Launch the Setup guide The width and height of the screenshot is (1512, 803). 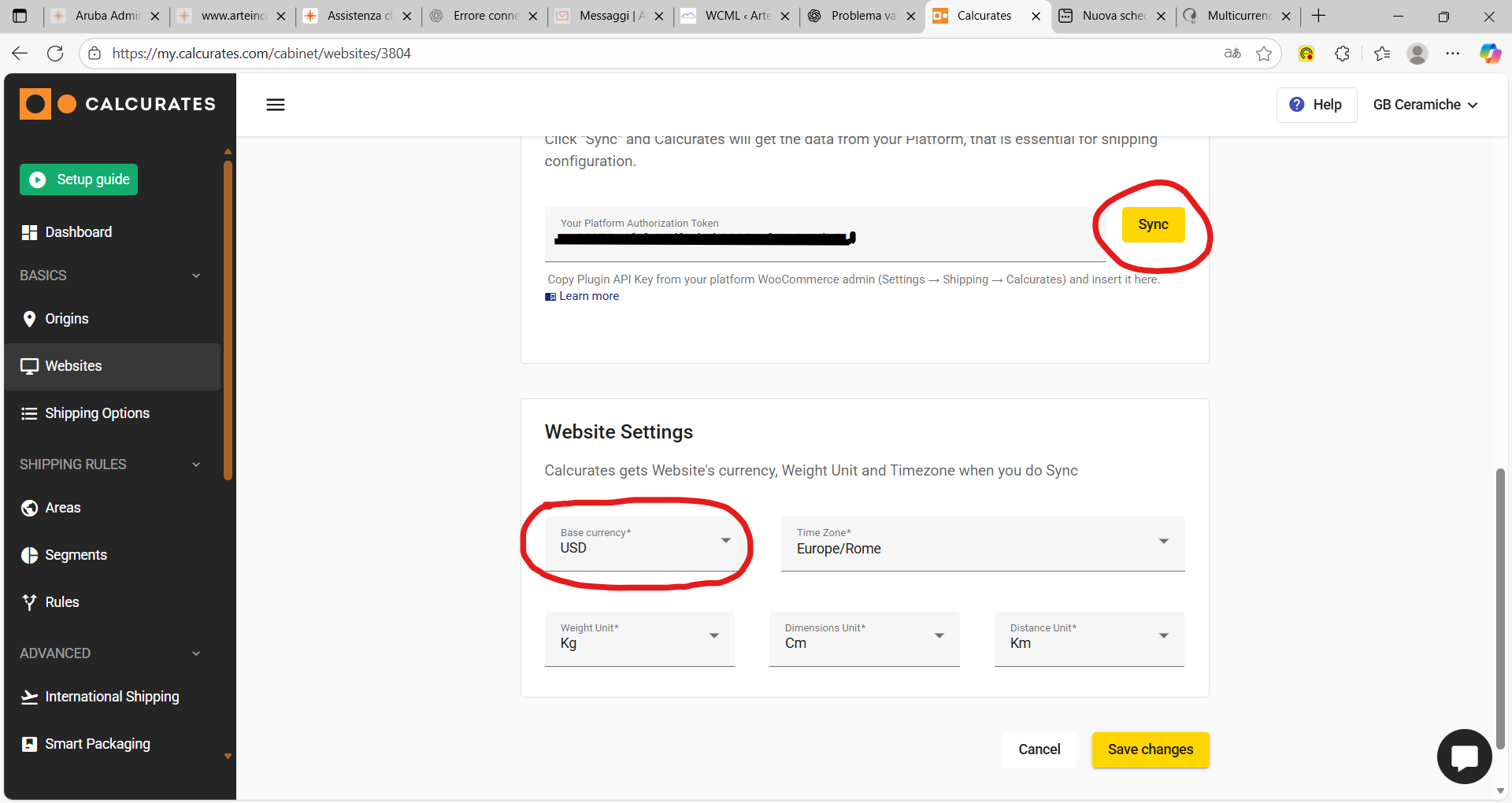[x=79, y=179]
